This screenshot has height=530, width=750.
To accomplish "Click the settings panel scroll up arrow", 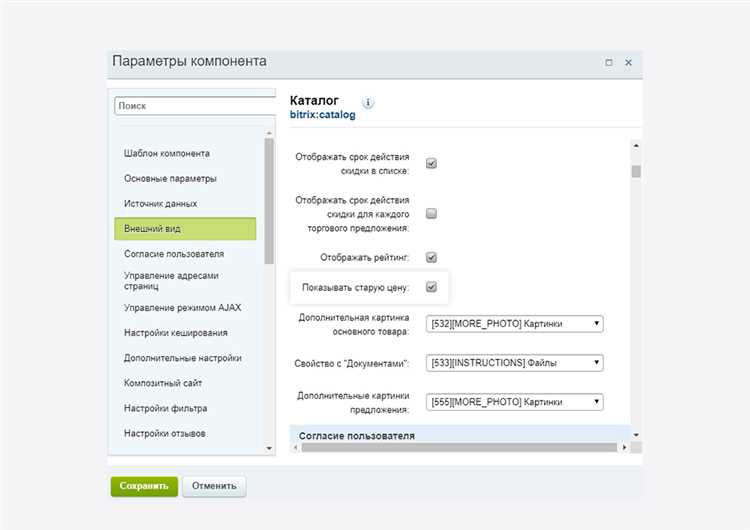I will pyautogui.click(x=636, y=145).
